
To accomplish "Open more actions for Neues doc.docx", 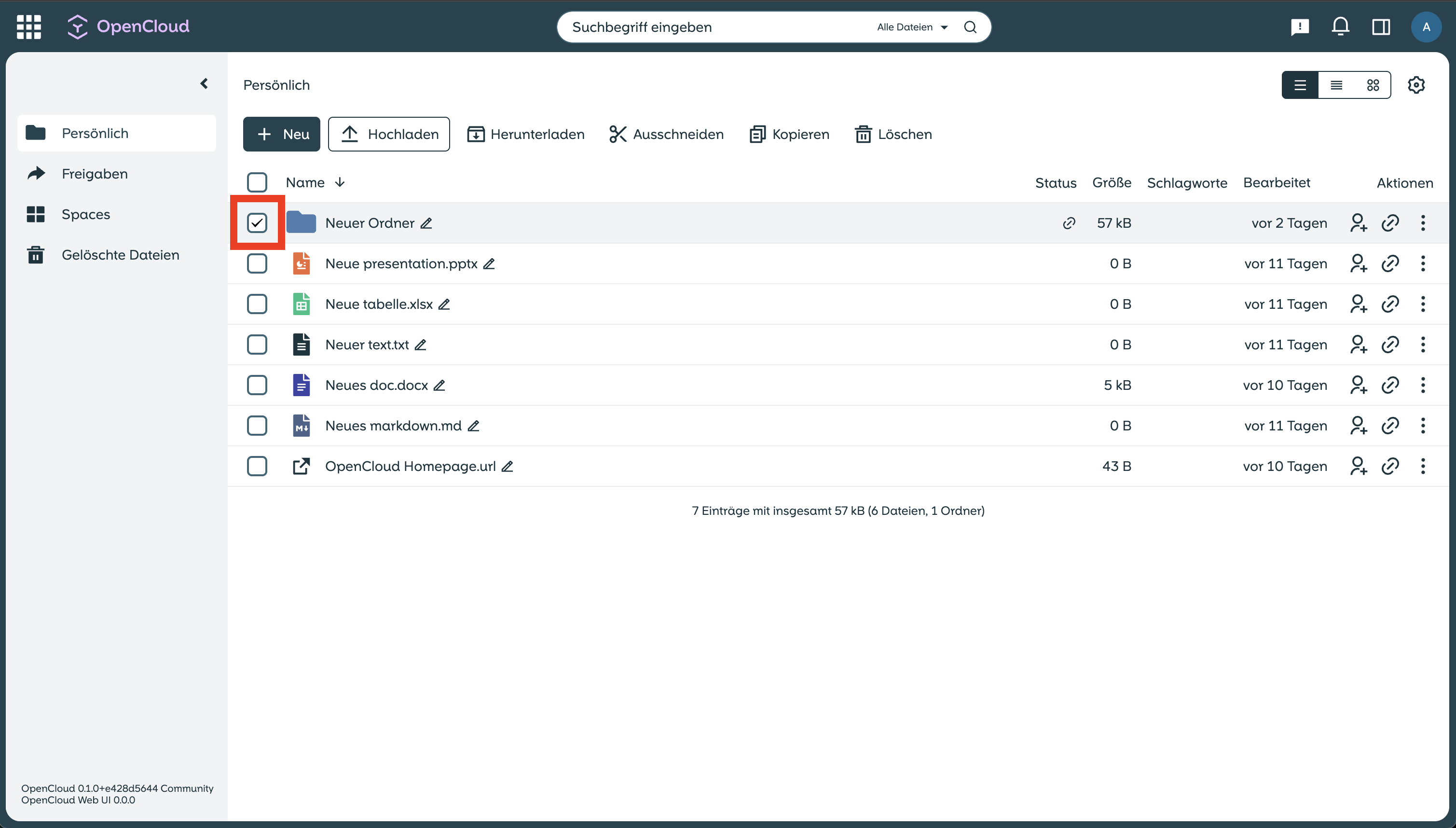I will tap(1423, 385).
